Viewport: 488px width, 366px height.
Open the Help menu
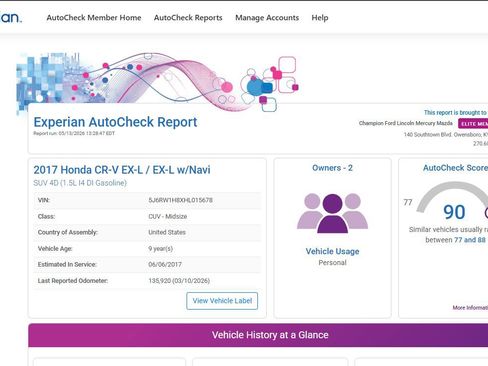(x=320, y=18)
